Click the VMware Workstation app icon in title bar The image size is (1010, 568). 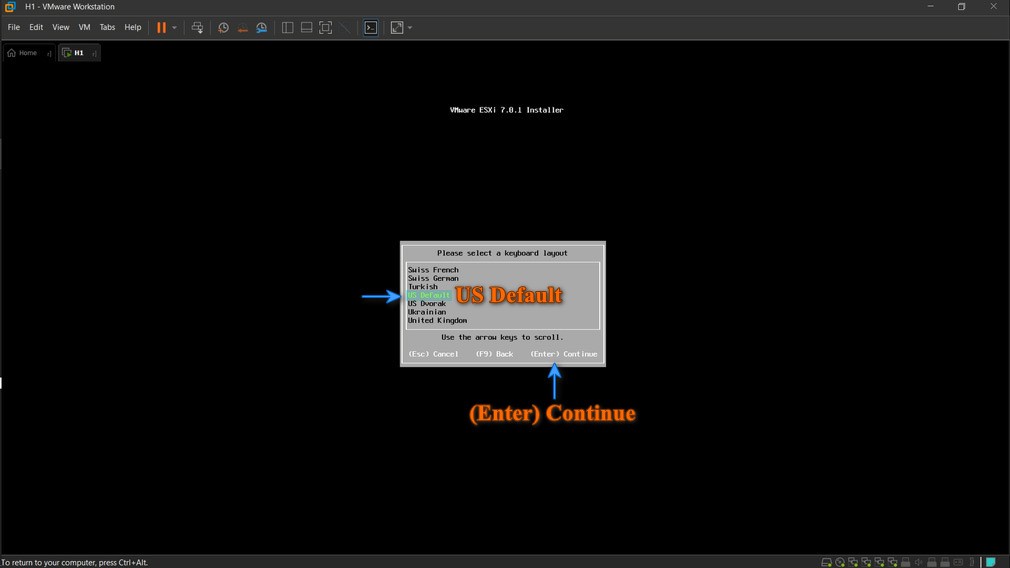click(x=10, y=6)
